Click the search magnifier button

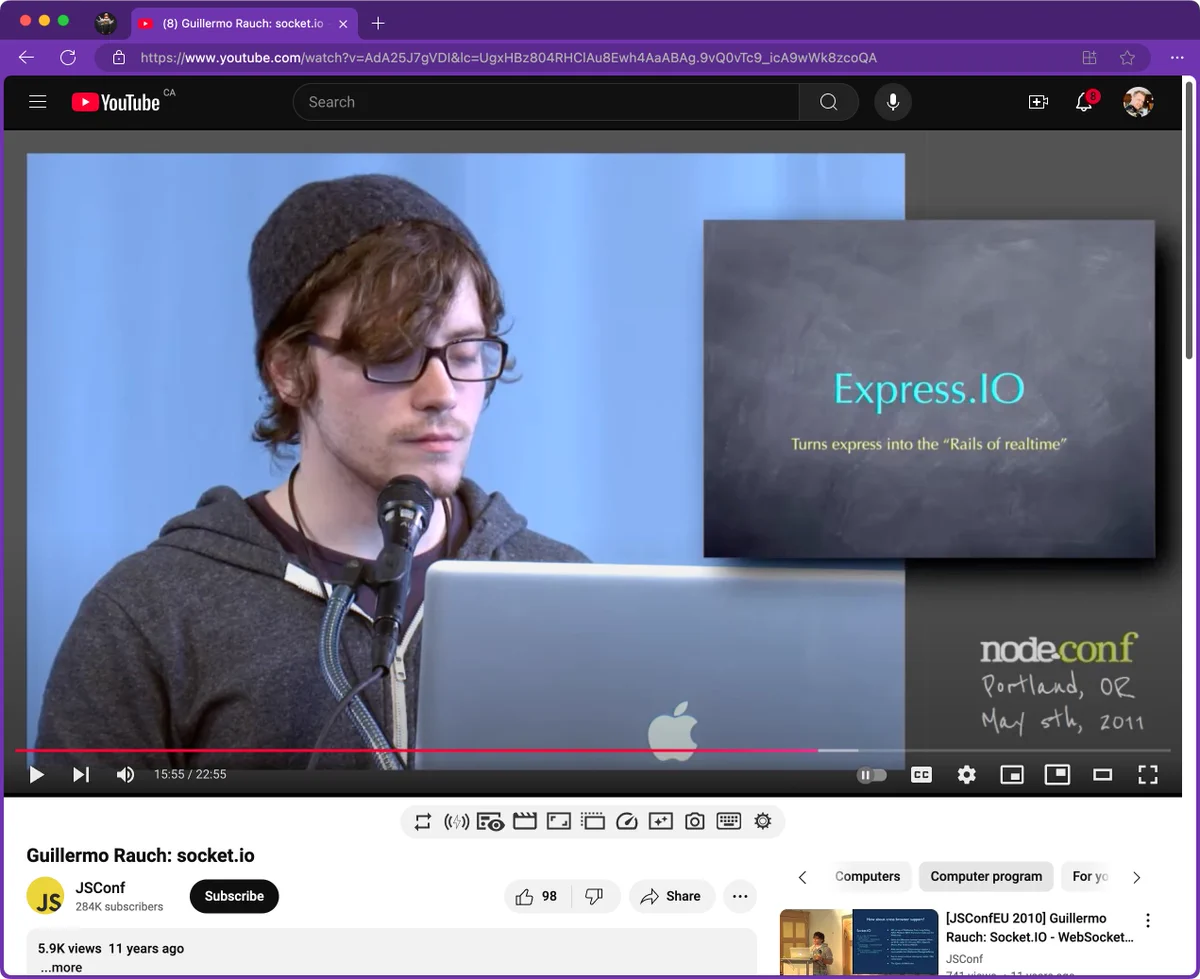(x=828, y=102)
